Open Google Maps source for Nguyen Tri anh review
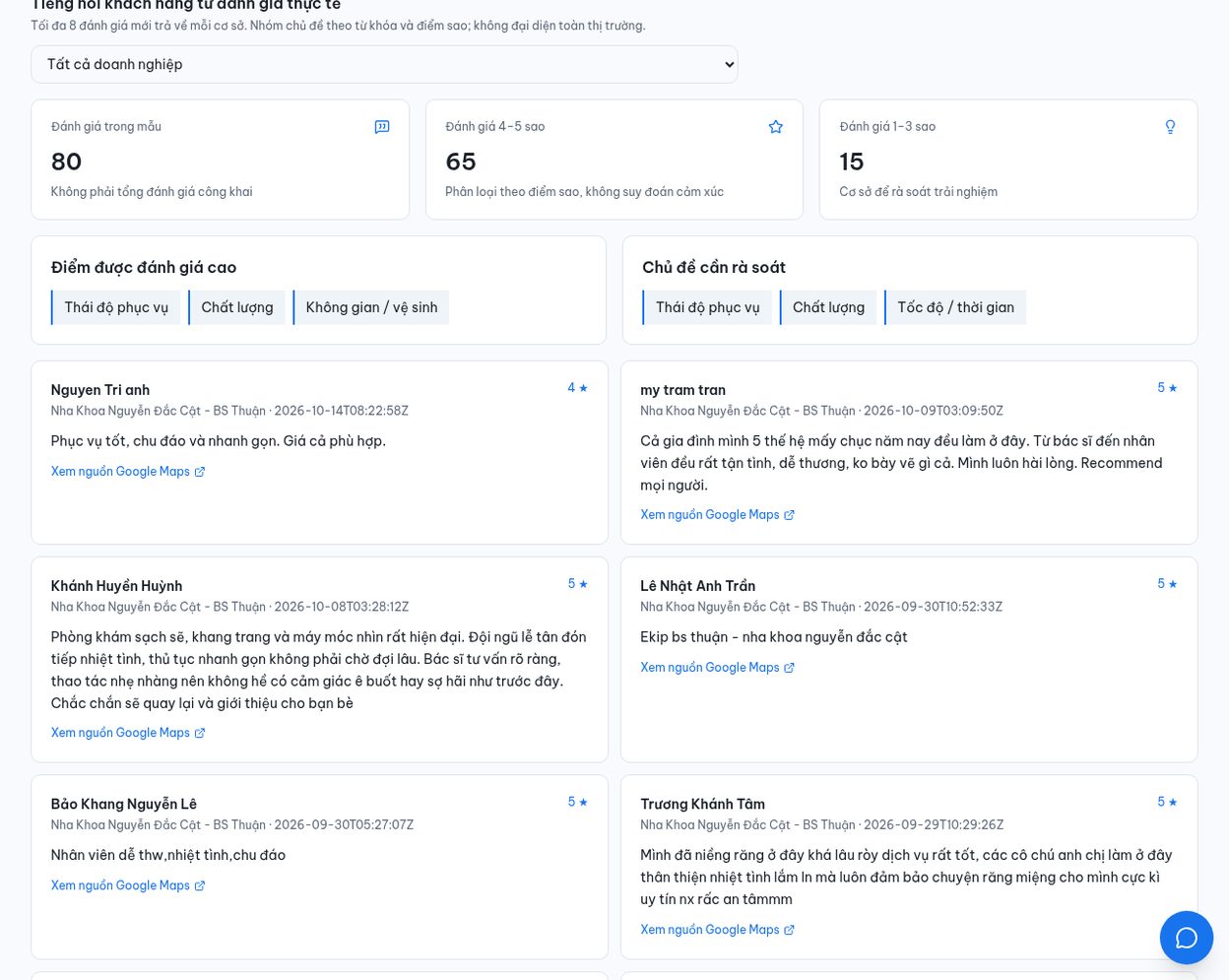The width and height of the screenshot is (1229, 980). click(x=128, y=472)
